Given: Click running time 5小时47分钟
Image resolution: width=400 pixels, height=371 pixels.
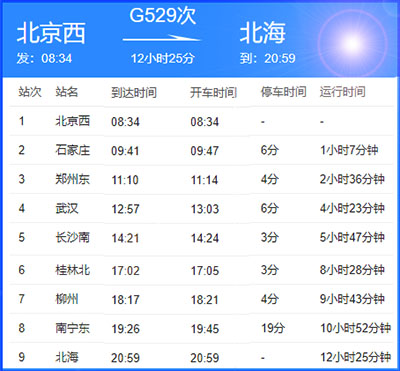Looking at the screenshot, I should click(352, 238).
